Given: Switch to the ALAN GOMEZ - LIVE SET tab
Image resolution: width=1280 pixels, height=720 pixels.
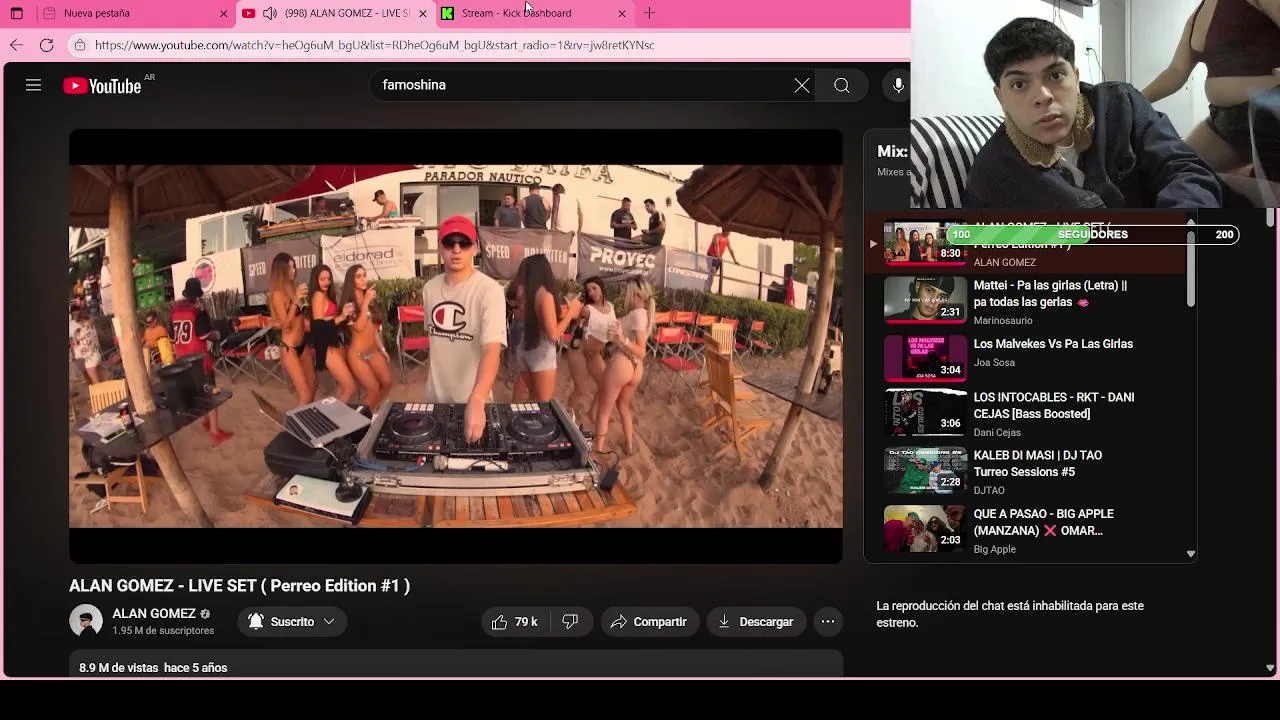Looking at the screenshot, I should pos(335,13).
